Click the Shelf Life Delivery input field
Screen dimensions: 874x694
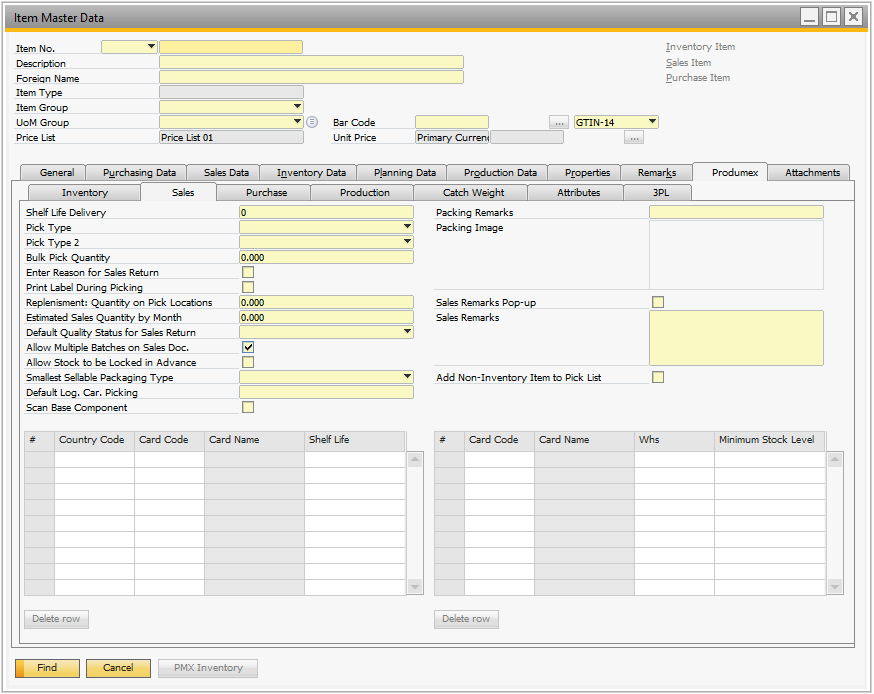[325, 212]
